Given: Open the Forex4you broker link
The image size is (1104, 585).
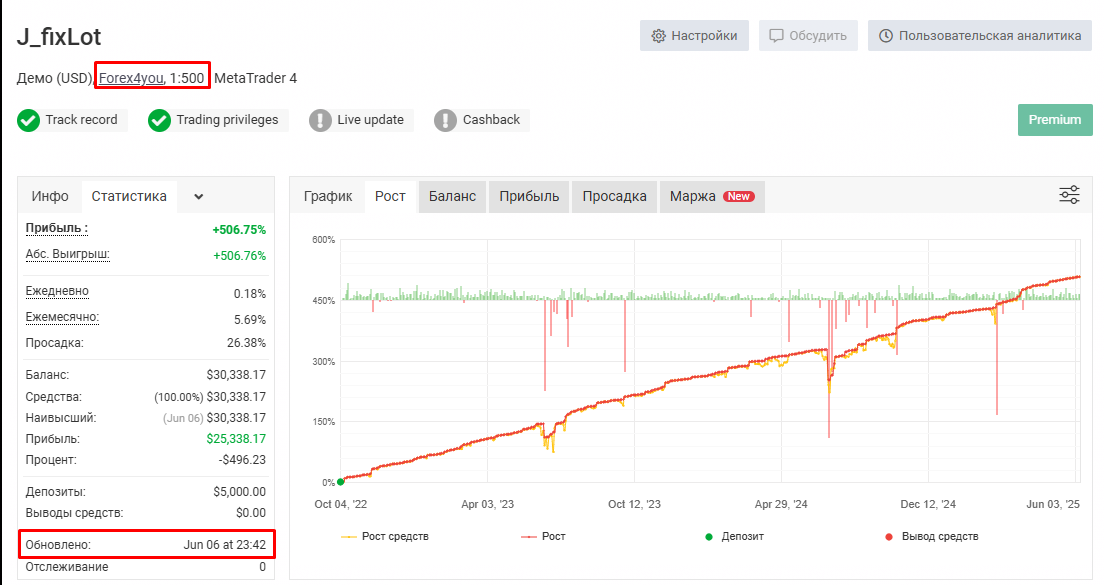Looking at the screenshot, I should click(130, 78).
